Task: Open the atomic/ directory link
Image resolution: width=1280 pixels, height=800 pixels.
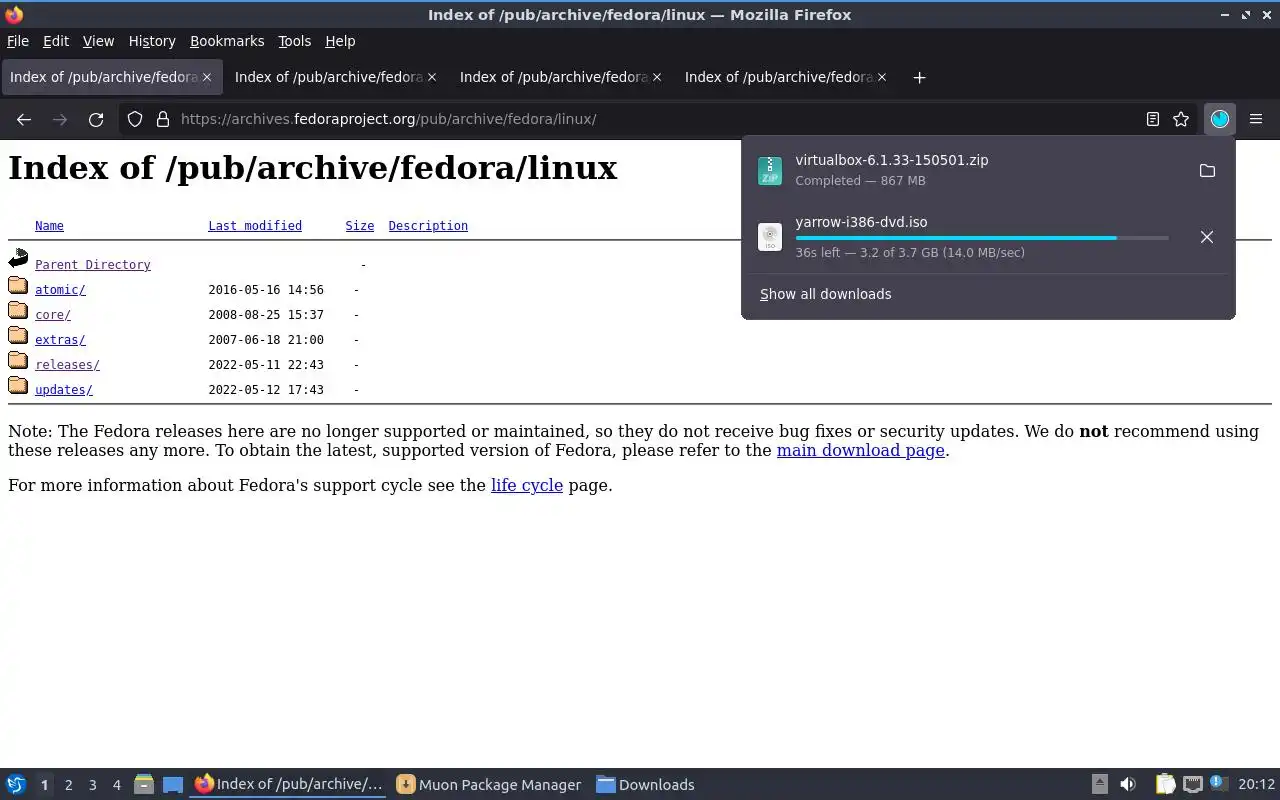Action: pyautogui.click(x=60, y=290)
